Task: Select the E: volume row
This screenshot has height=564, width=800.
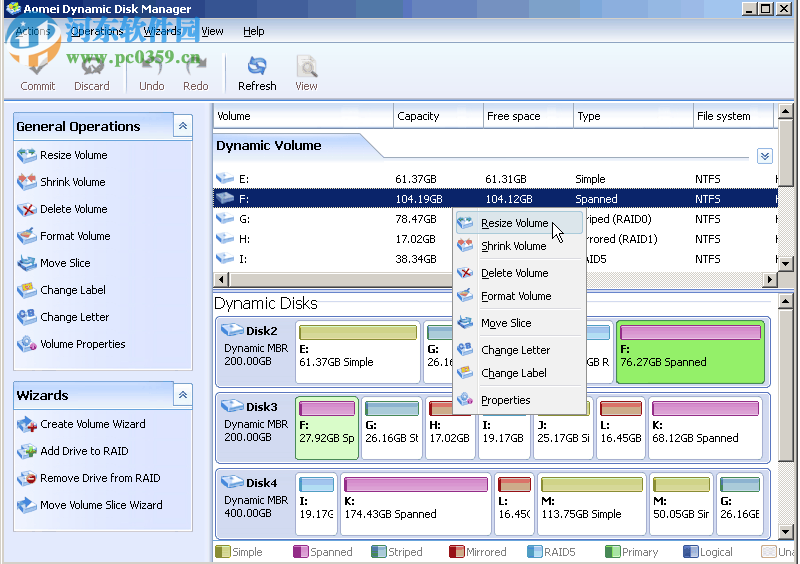Action: [x=495, y=179]
